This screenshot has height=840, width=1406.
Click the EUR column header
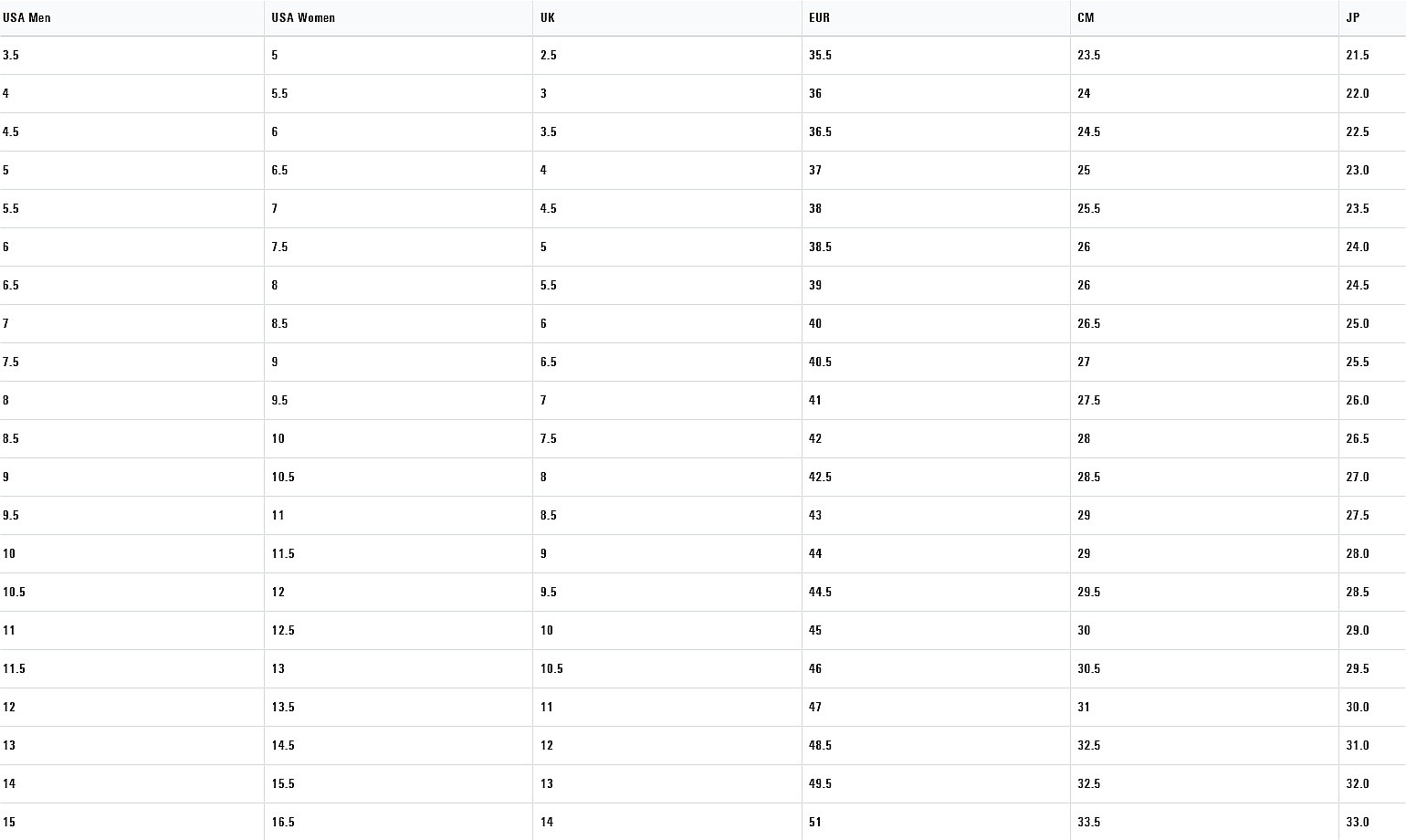pyautogui.click(x=936, y=18)
